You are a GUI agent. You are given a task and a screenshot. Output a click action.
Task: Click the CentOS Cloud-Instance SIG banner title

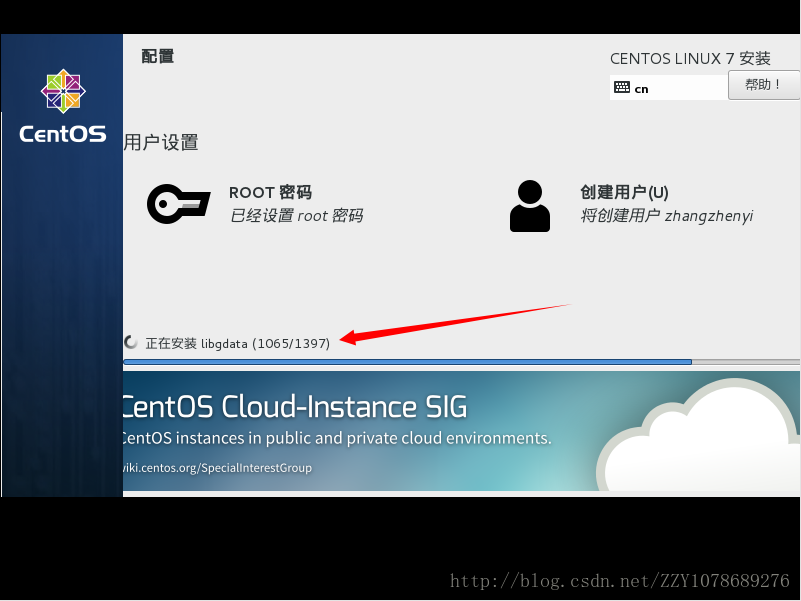click(295, 407)
